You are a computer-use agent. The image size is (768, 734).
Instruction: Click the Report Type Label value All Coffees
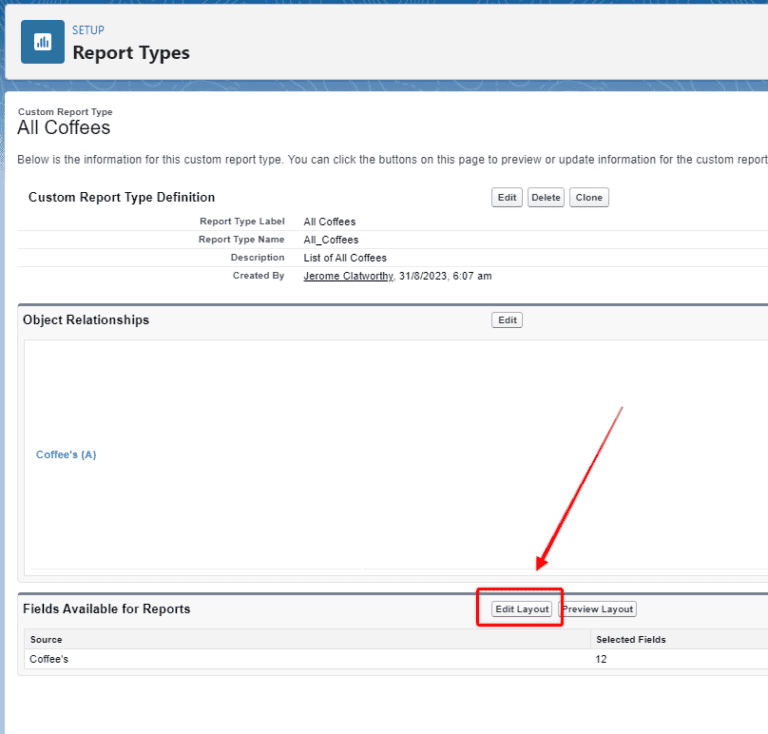pyautogui.click(x=330, y=221)
